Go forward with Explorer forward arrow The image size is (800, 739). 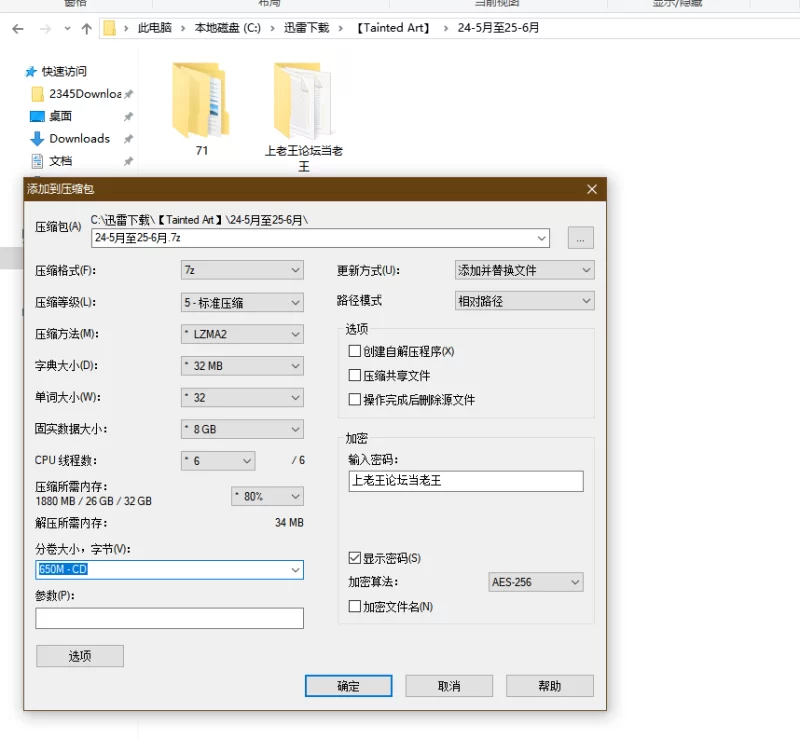point(45,29)
